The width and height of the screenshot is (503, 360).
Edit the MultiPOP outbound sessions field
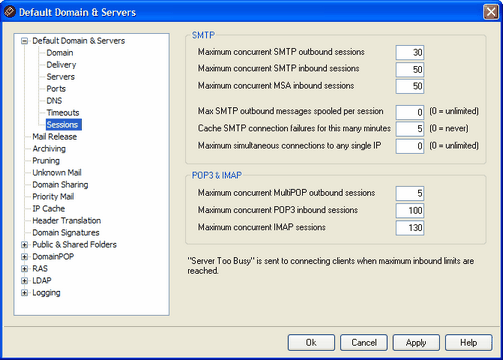tap(410, 194)
